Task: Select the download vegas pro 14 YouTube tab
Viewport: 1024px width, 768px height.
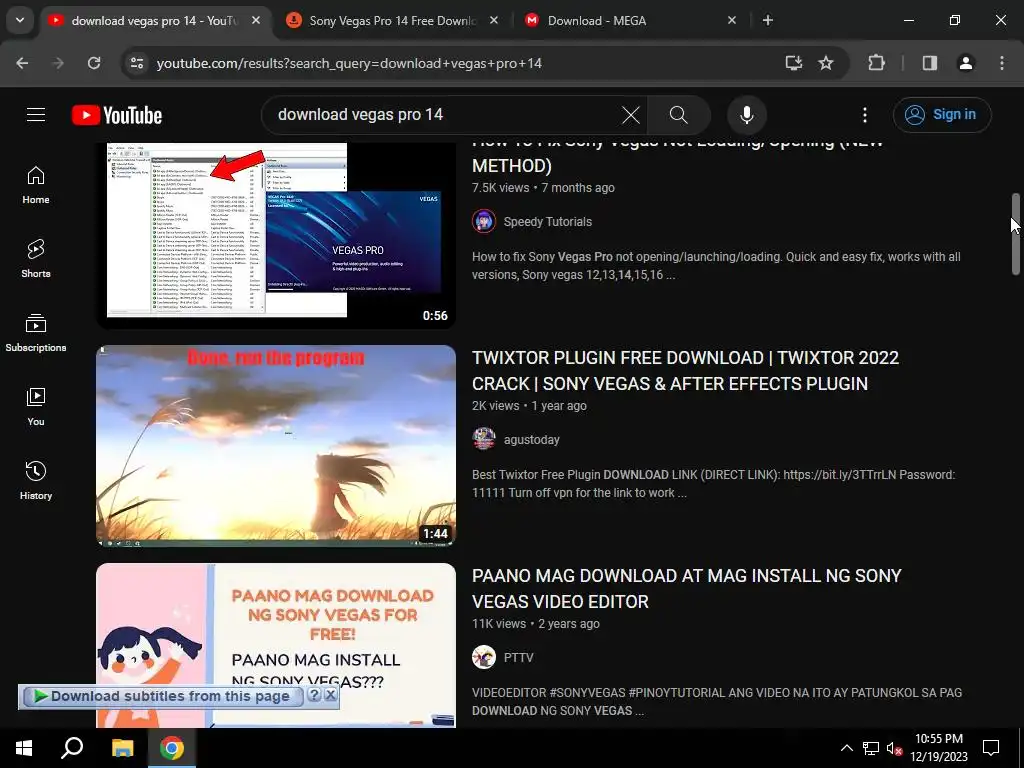Action: click(155, 21)
